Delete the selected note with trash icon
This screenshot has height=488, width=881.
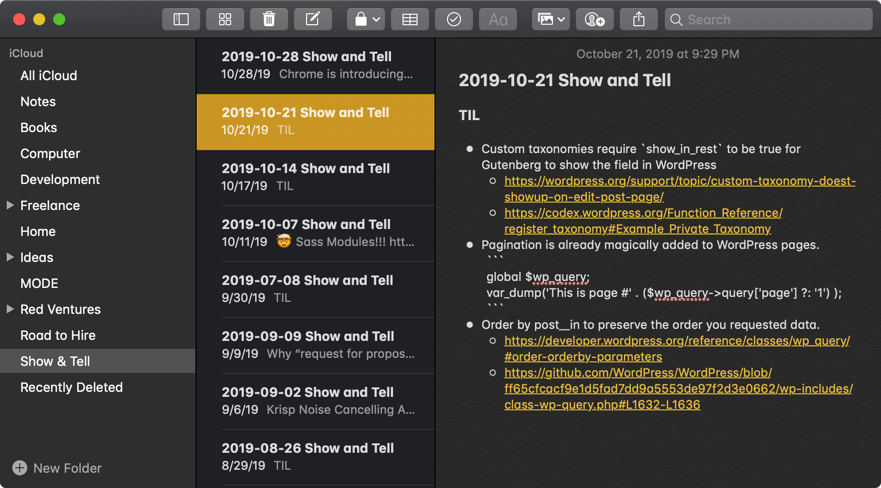click(269, 20)
